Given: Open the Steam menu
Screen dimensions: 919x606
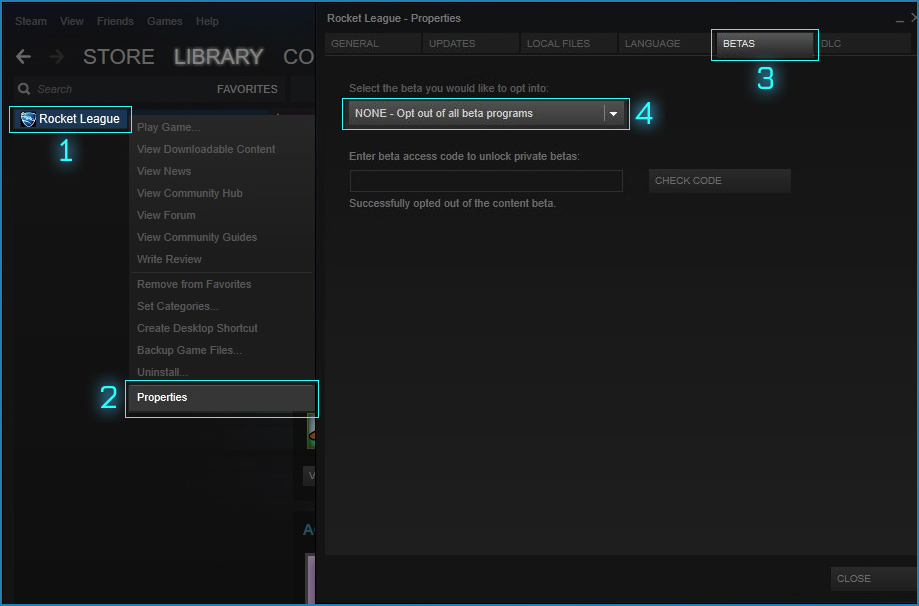Looking at the screenshot, I should 31,21.
